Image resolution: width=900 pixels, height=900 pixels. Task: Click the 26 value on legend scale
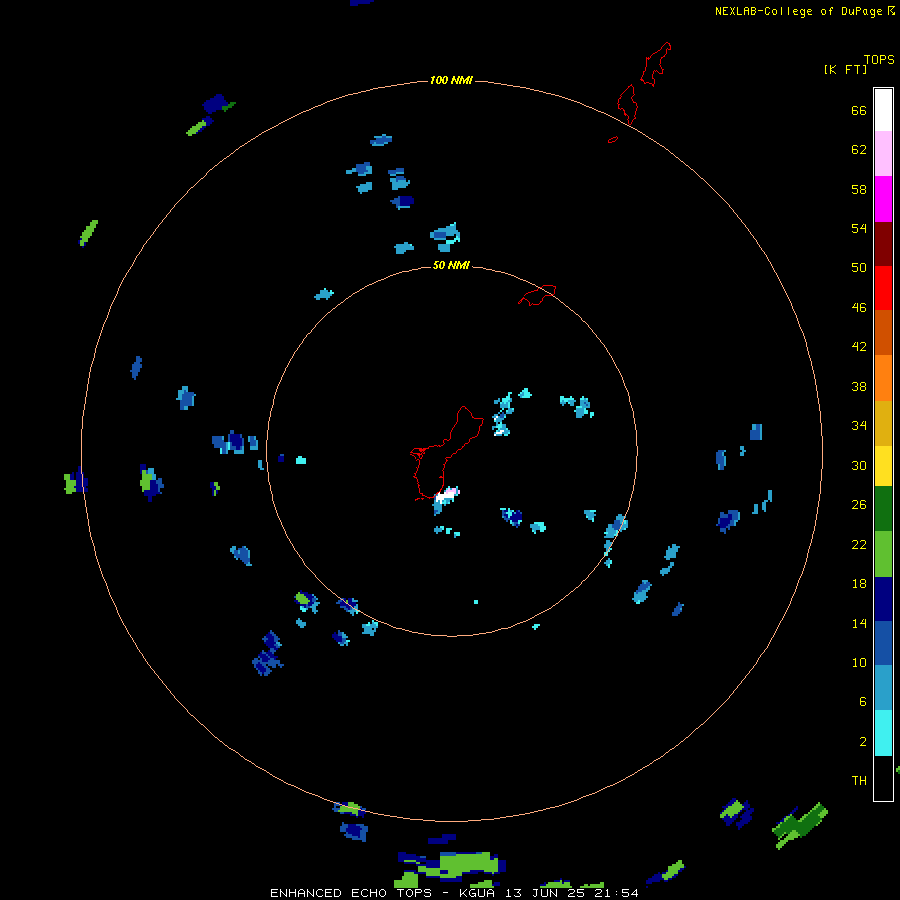tap(859, 505)
